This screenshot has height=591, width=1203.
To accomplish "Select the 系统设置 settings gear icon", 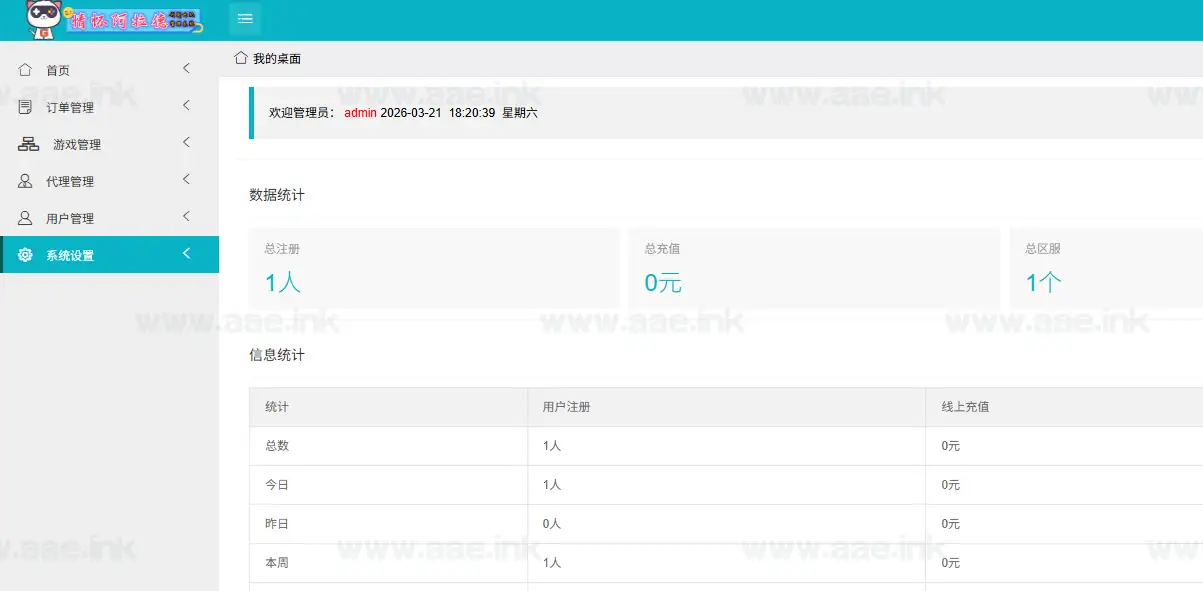I will pyautogui.click(x=24, y=254).
